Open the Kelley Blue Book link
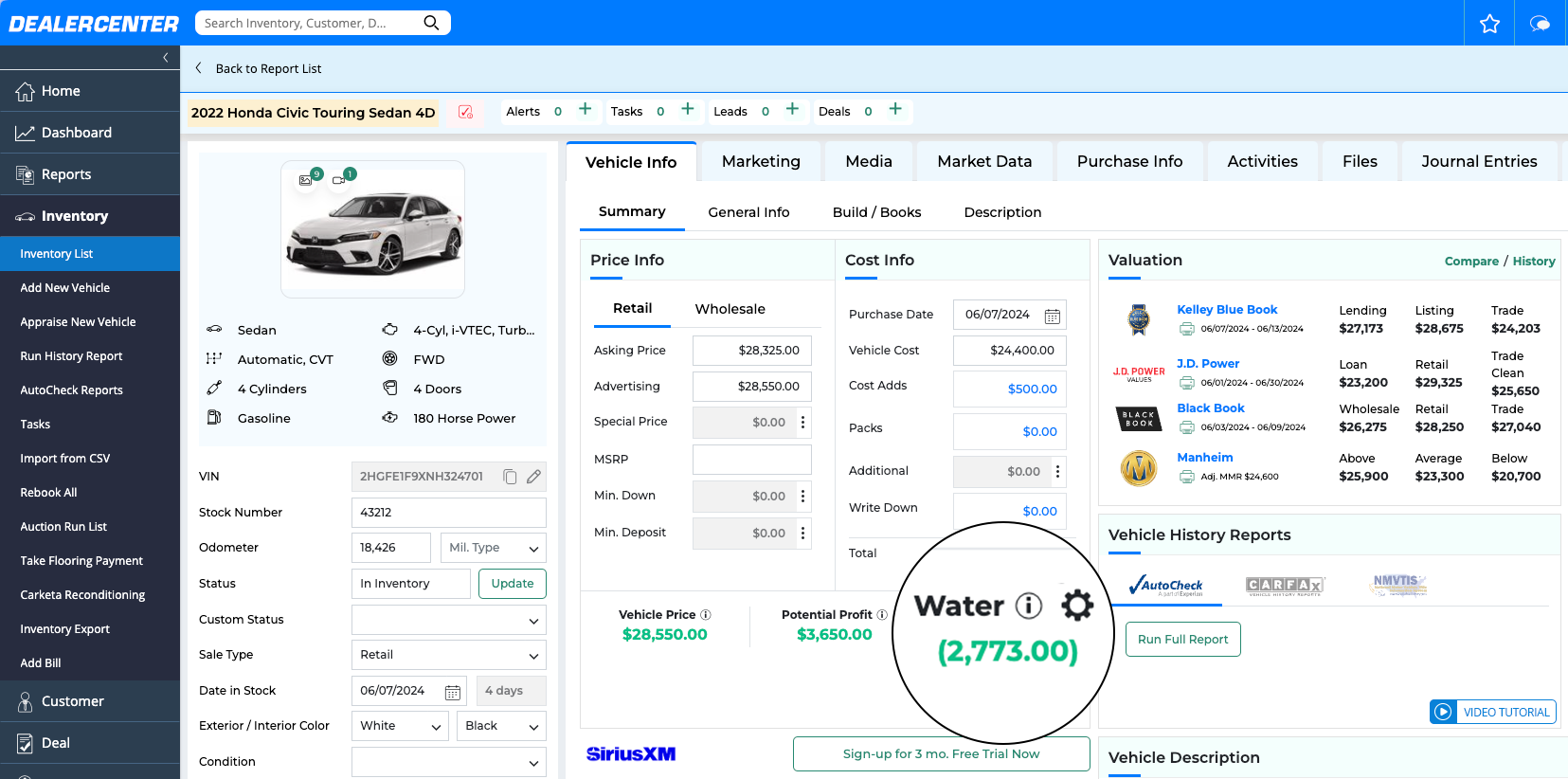Viewport: 1568px width, 779px height. pyautogui.click(x=1227, y=310)
